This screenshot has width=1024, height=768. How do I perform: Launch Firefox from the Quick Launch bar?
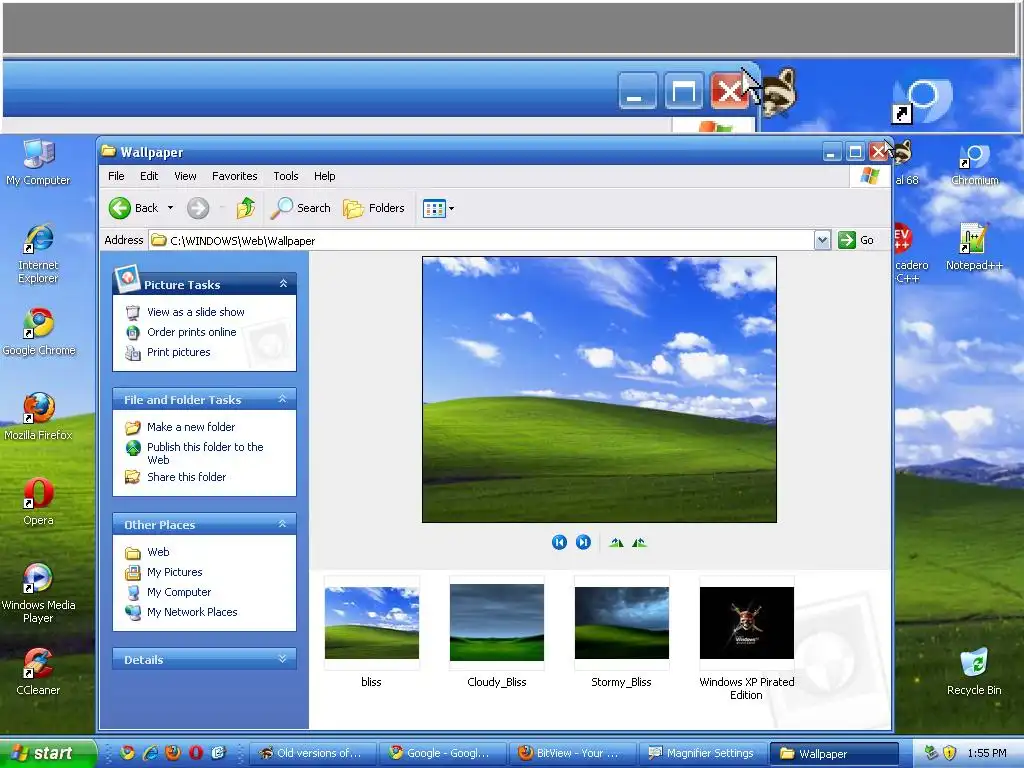coord(173,753)
